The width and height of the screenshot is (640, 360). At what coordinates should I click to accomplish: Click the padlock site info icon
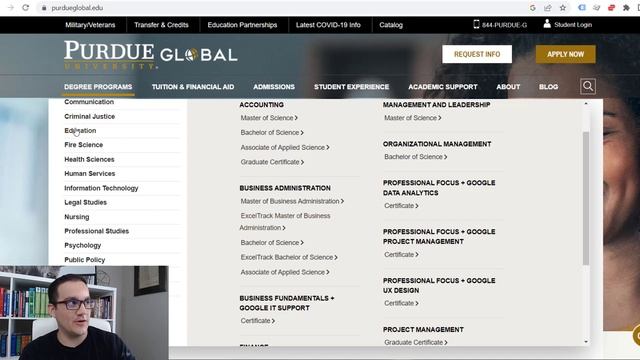(44, 8)
